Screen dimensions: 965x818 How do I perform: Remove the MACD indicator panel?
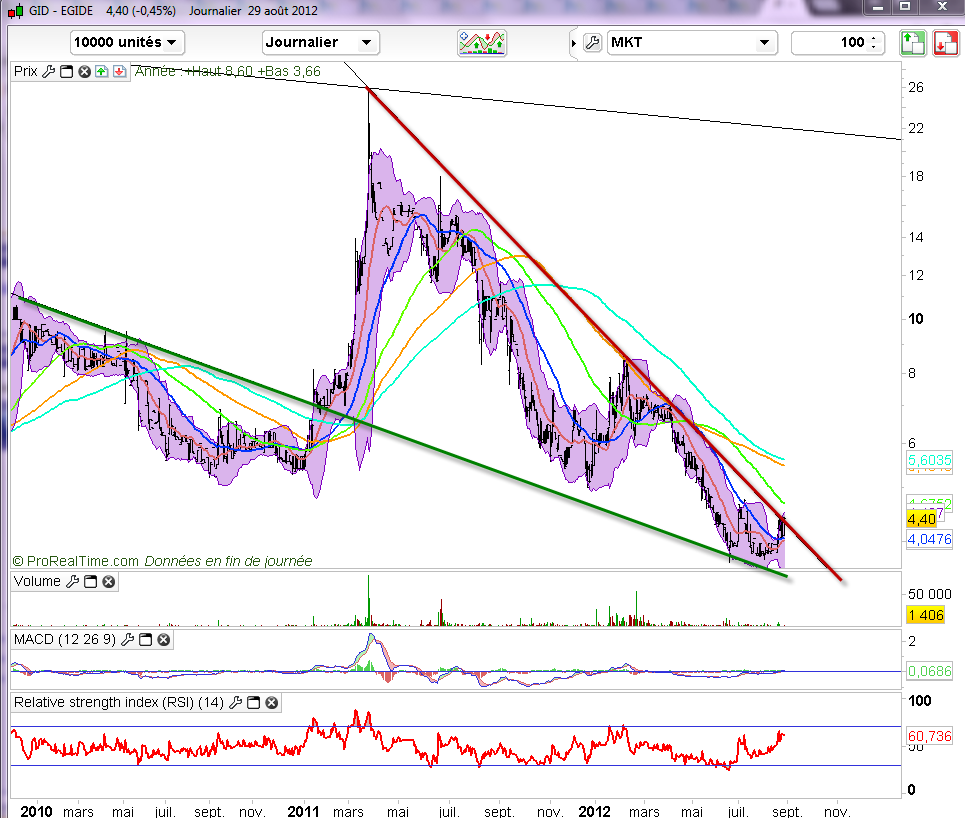click(164, 640)
